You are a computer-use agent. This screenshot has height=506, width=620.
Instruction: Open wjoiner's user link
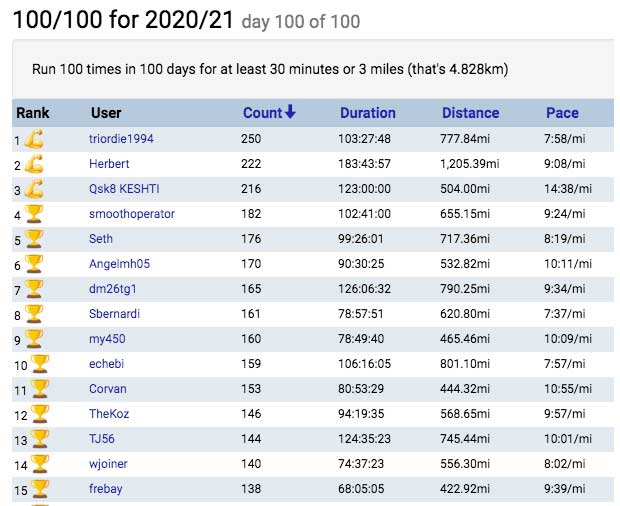pos(108,464)
